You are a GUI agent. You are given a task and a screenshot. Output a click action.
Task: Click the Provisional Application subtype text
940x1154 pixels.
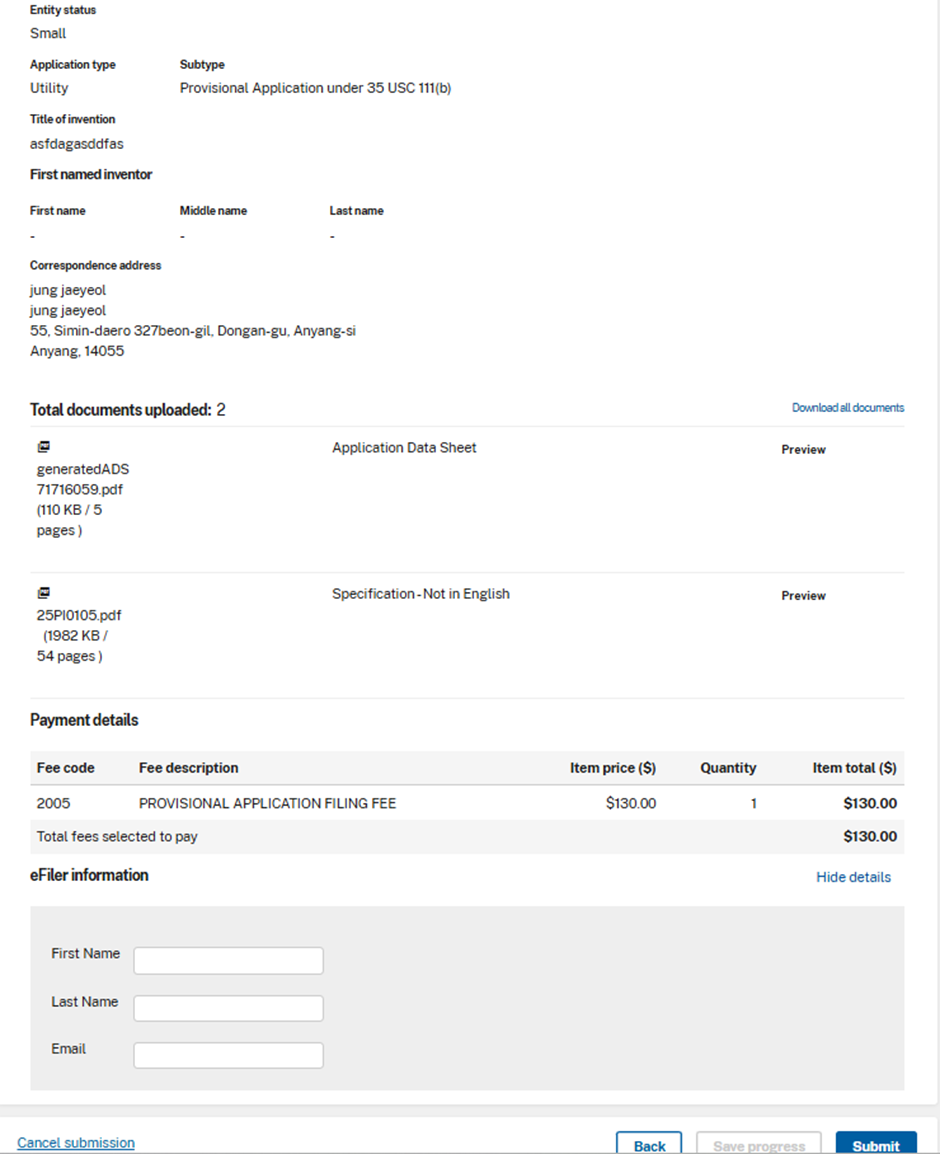click(x=315, y=88)
